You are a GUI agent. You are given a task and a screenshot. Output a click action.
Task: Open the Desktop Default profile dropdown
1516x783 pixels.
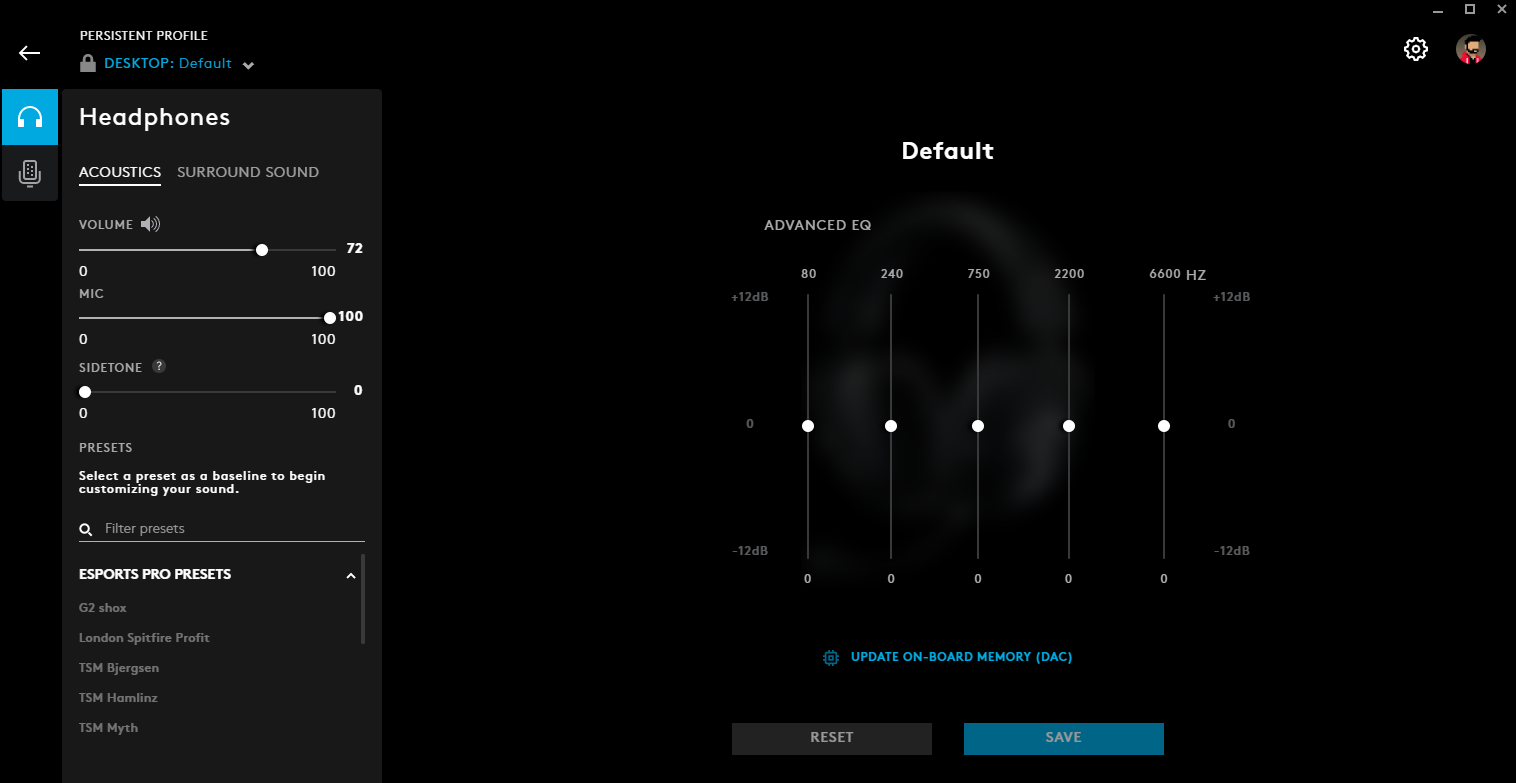[248, 65]
